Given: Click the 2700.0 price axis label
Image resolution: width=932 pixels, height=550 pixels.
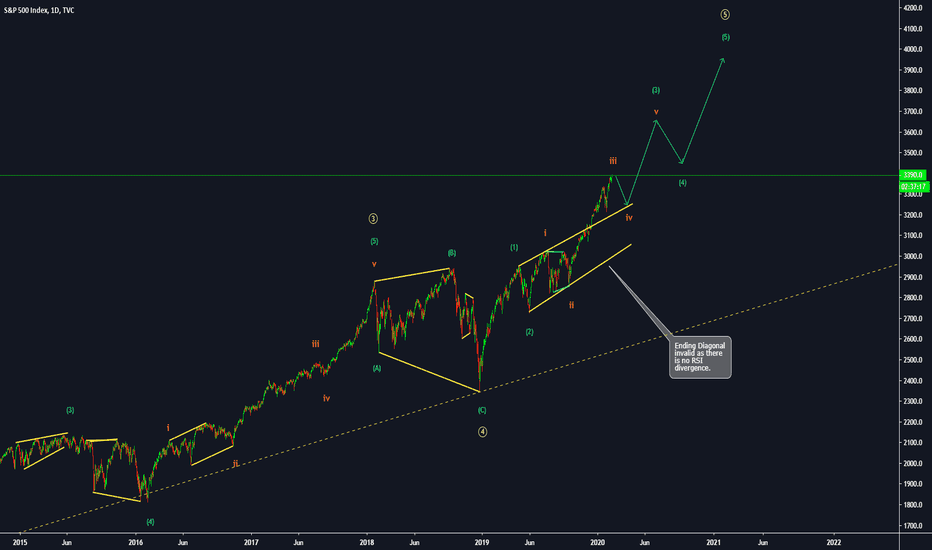Looking at the screenshot, I should coord(913,319).
